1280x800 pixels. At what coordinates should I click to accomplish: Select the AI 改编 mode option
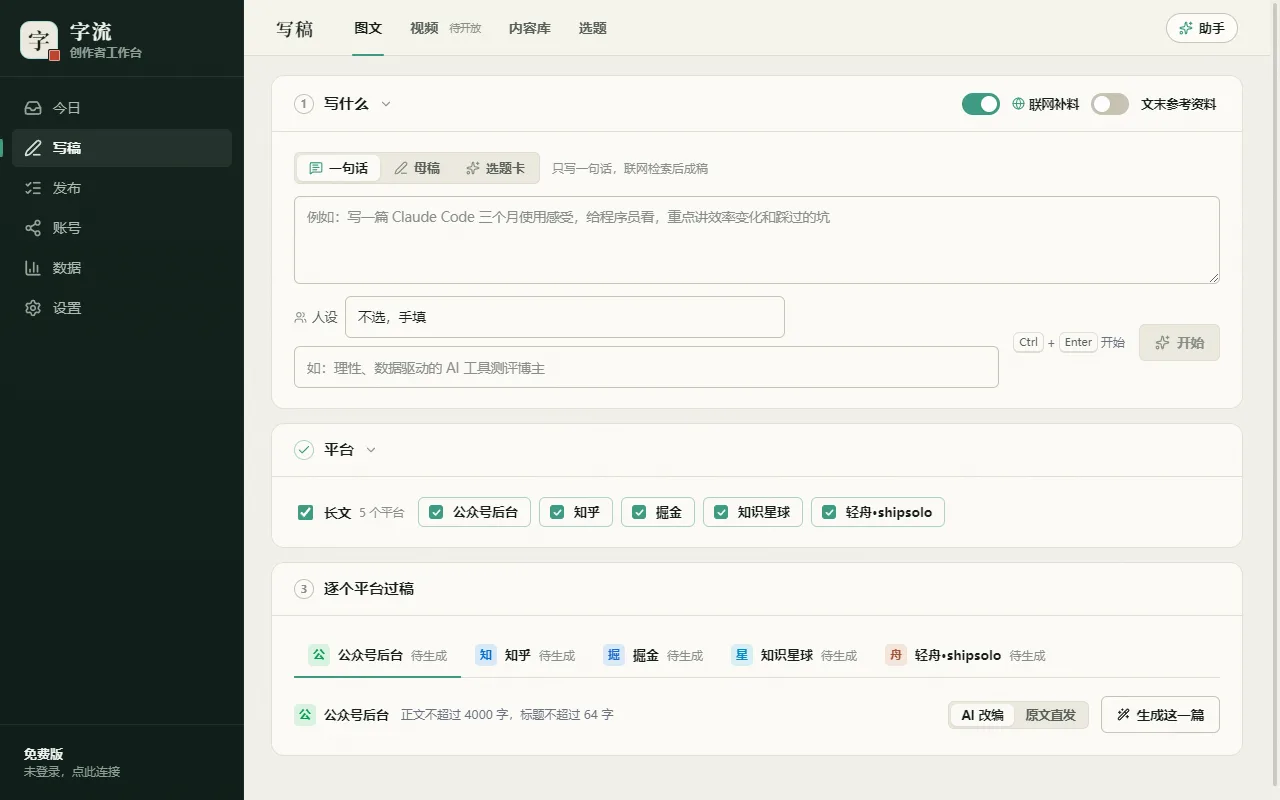click(x=982, y=715)
